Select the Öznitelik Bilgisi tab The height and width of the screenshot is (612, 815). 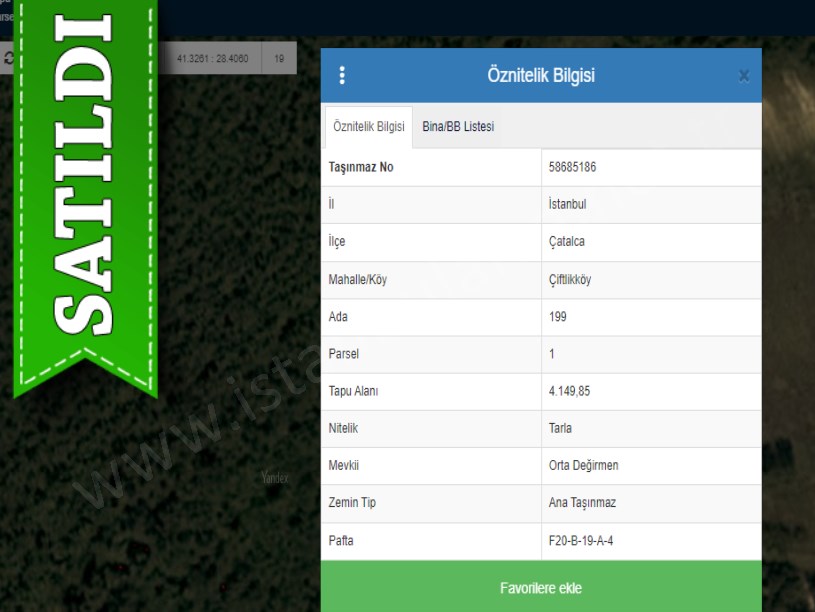point(368,127)
